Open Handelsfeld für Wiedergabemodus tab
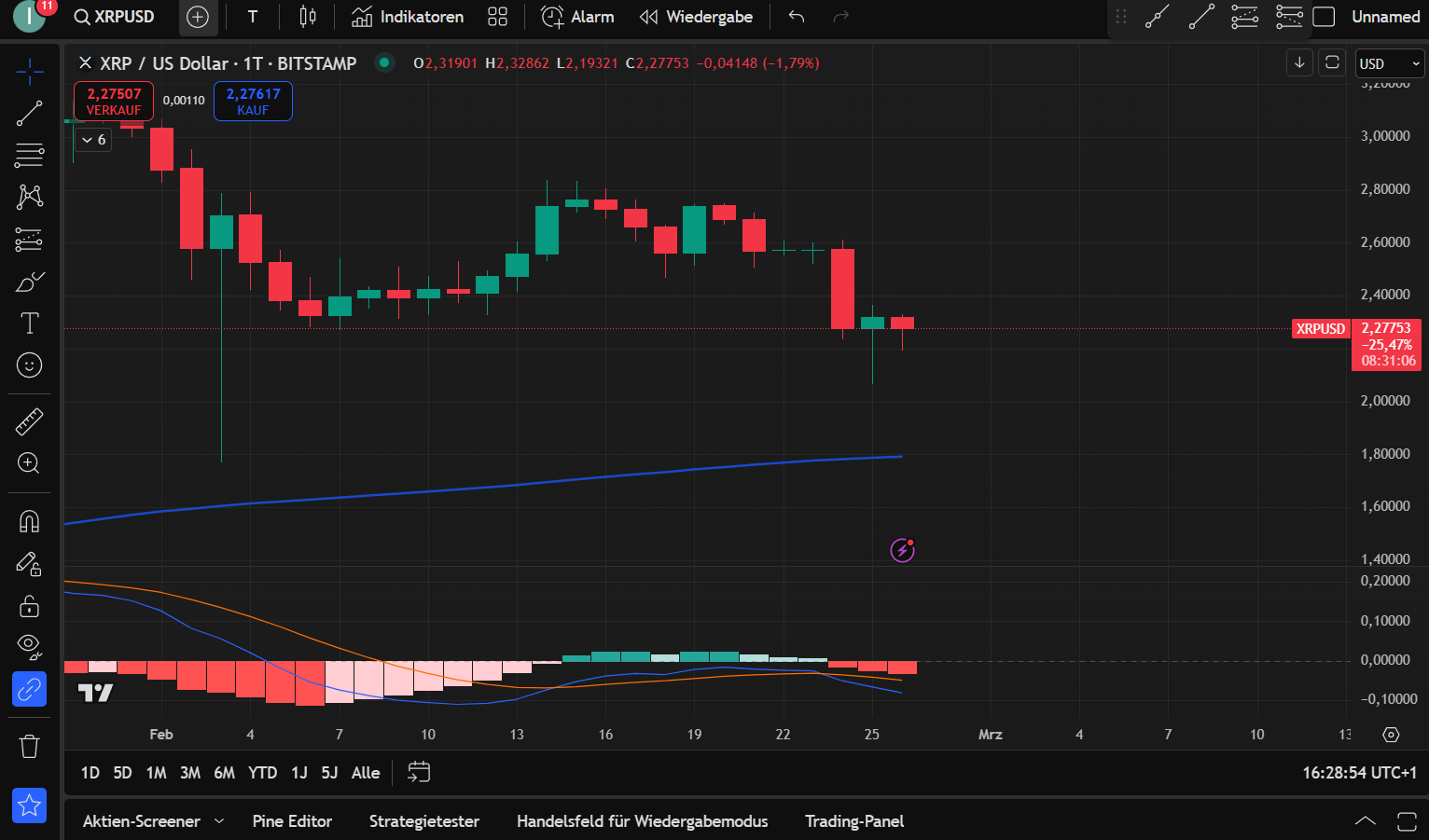This screenshot has width=1429, height=840. point(643,821)
